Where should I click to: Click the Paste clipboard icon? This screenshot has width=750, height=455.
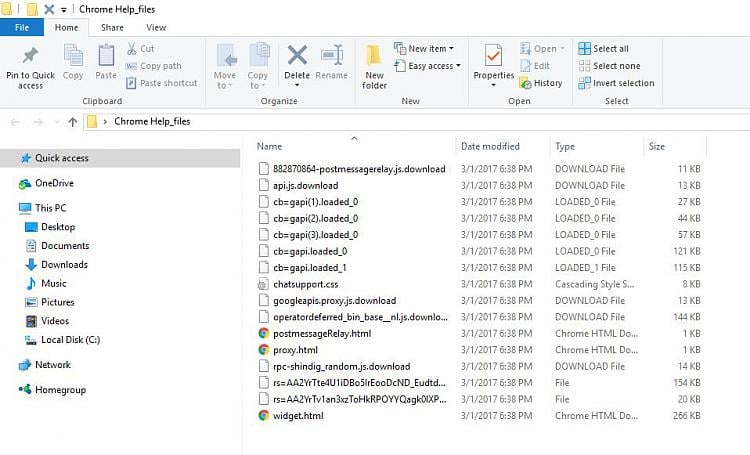coord(106,55)
